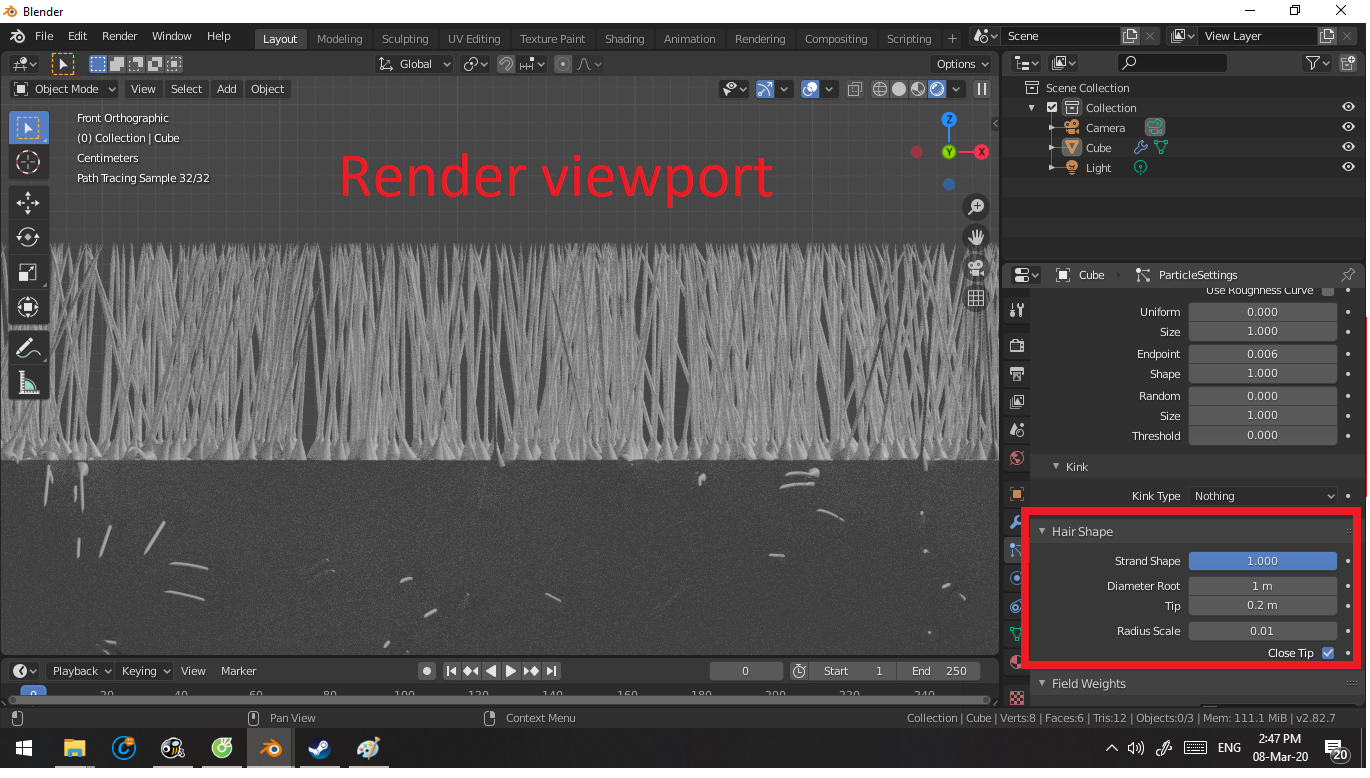Select the Measure tool
Viewport: 1370px width, 778px height.
click(28, 381)
